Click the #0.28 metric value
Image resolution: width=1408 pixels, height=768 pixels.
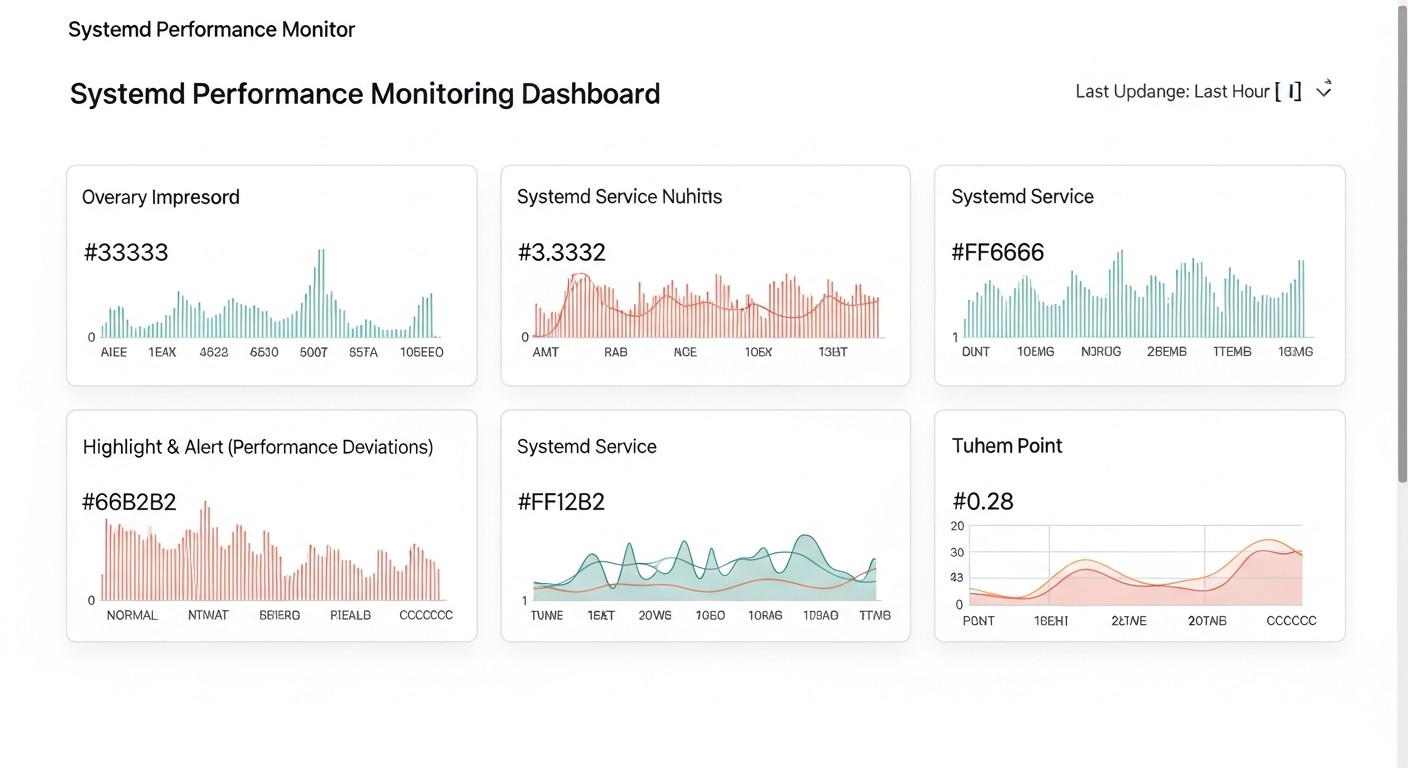(x=983, y=501)
